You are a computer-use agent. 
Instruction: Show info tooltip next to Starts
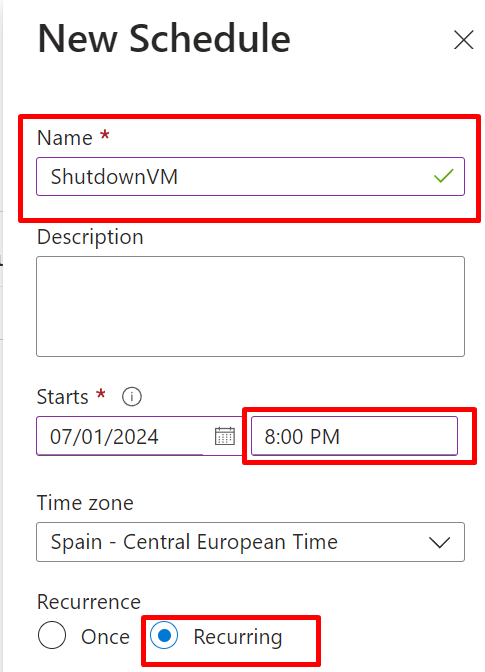coord(132,397)
